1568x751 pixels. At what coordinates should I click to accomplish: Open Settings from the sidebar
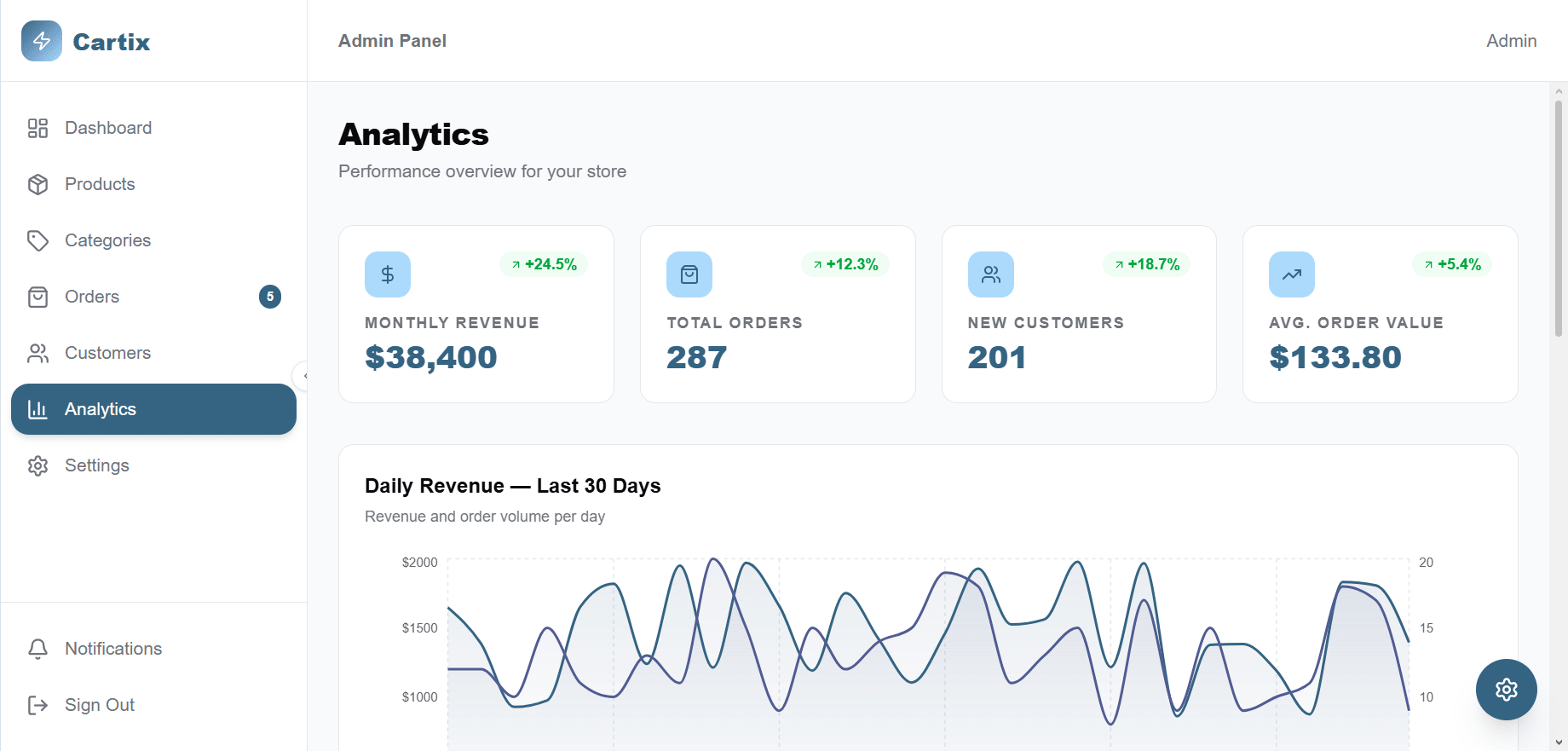pos(153,465)
